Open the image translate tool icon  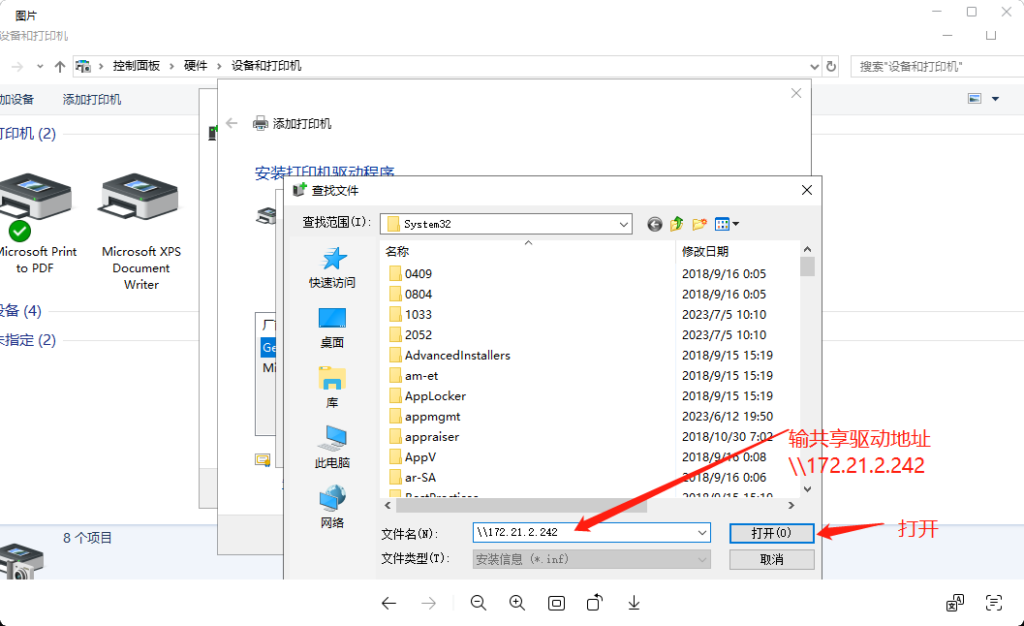955,603
